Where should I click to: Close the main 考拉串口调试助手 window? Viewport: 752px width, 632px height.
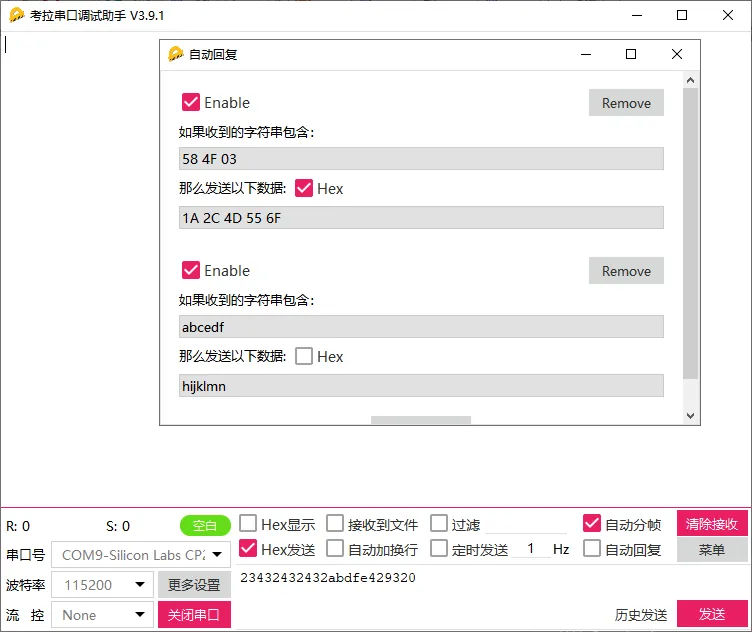[x=728, y=15]
